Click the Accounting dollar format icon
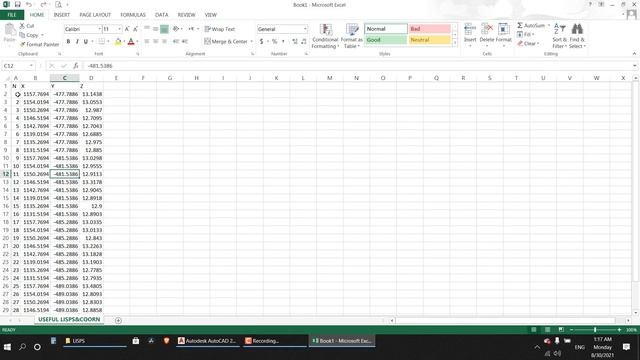The height and width of the screenshot is (360, 640). [x=262, y=41]
